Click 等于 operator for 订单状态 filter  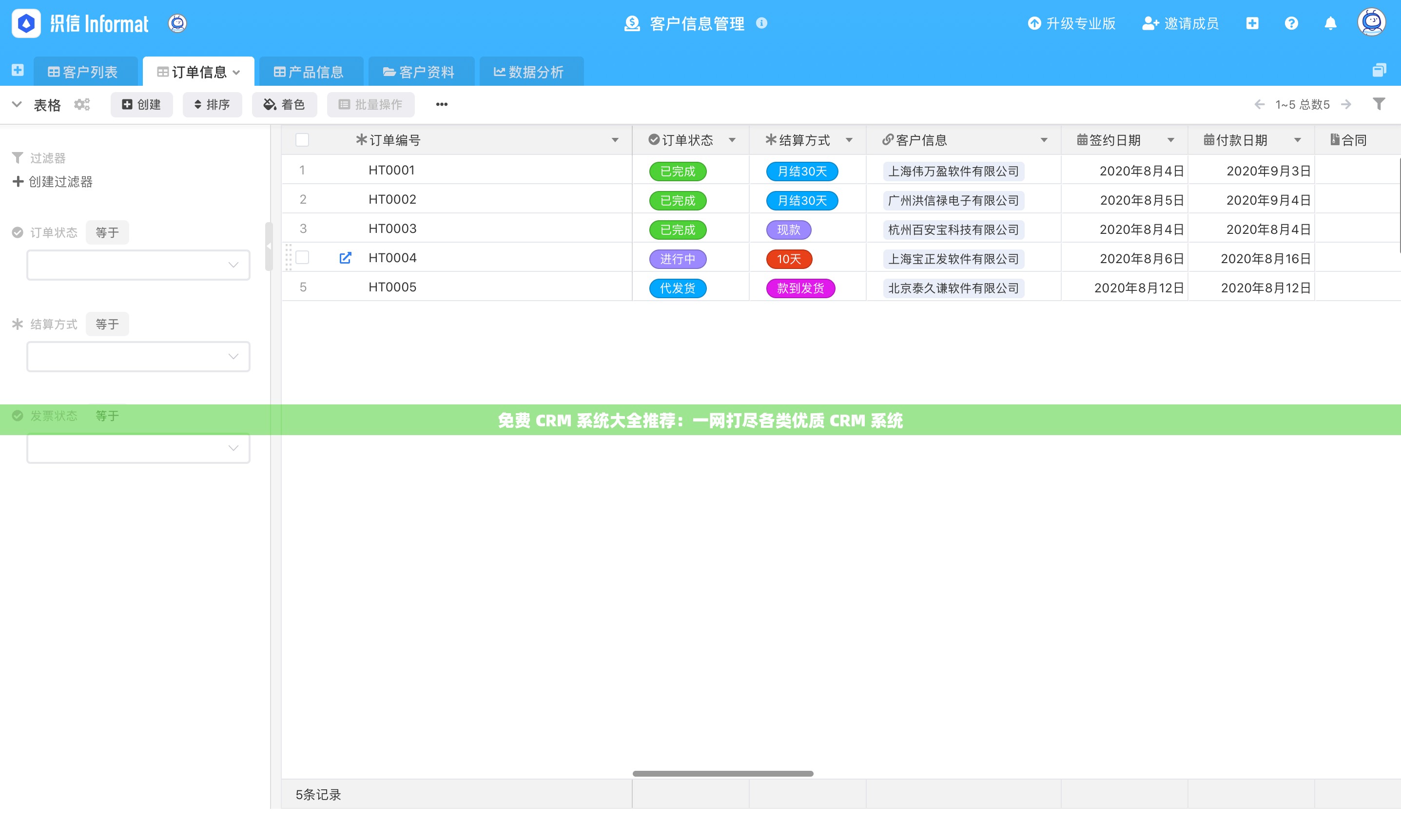coord(107,232)
